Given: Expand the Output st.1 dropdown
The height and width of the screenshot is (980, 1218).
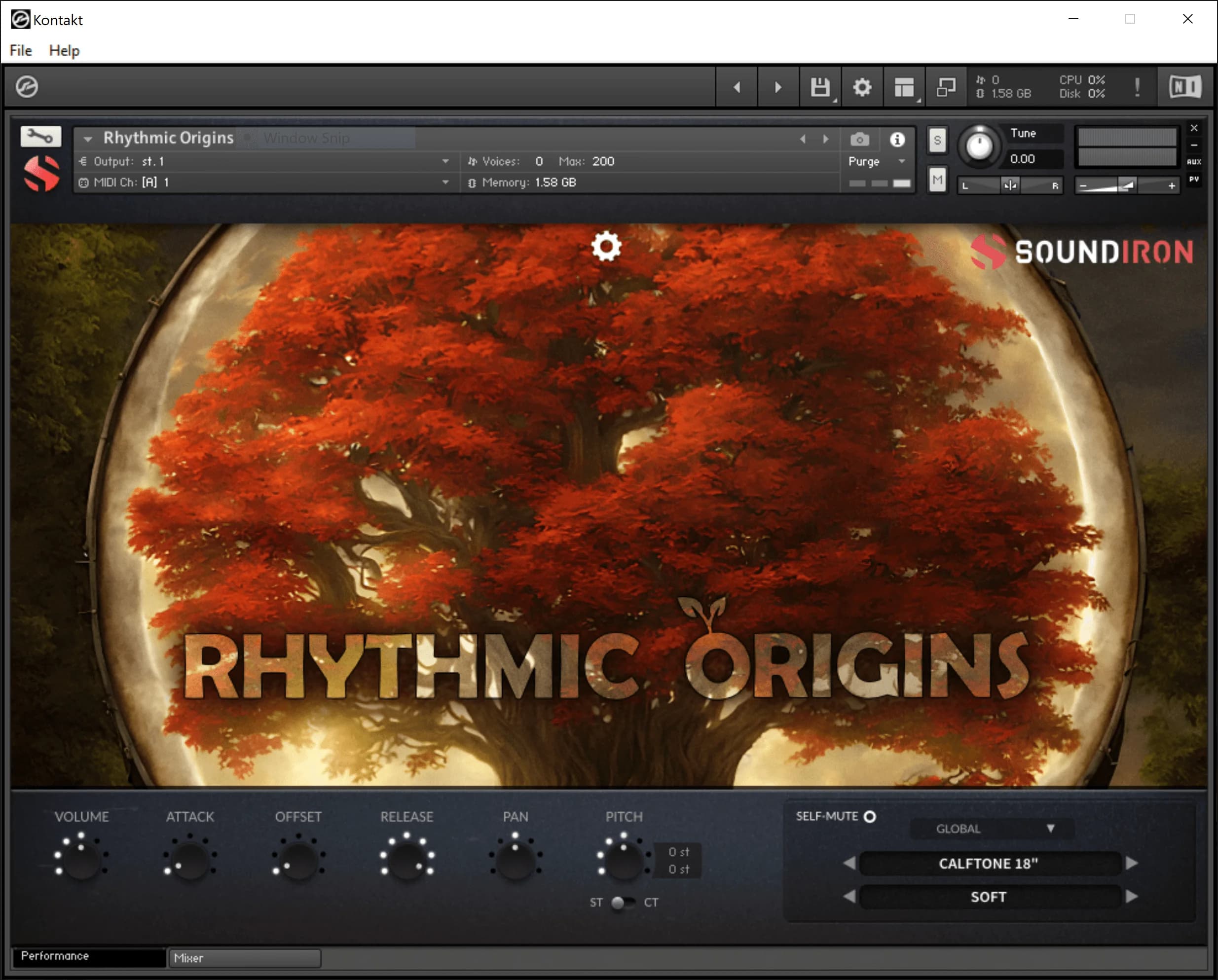Looking at the screenshot, I should 446,161.
